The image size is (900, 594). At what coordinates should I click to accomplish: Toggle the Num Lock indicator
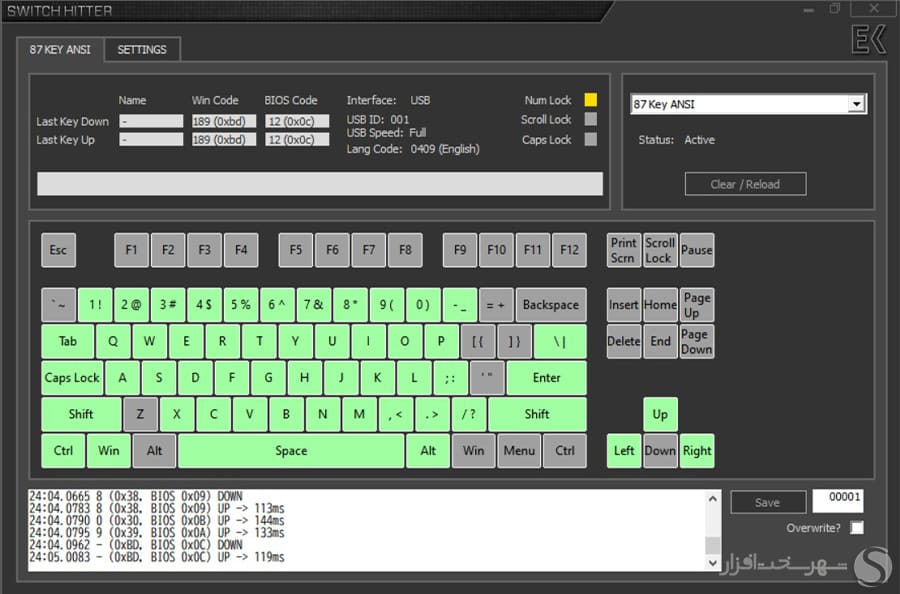click(590, 100)
